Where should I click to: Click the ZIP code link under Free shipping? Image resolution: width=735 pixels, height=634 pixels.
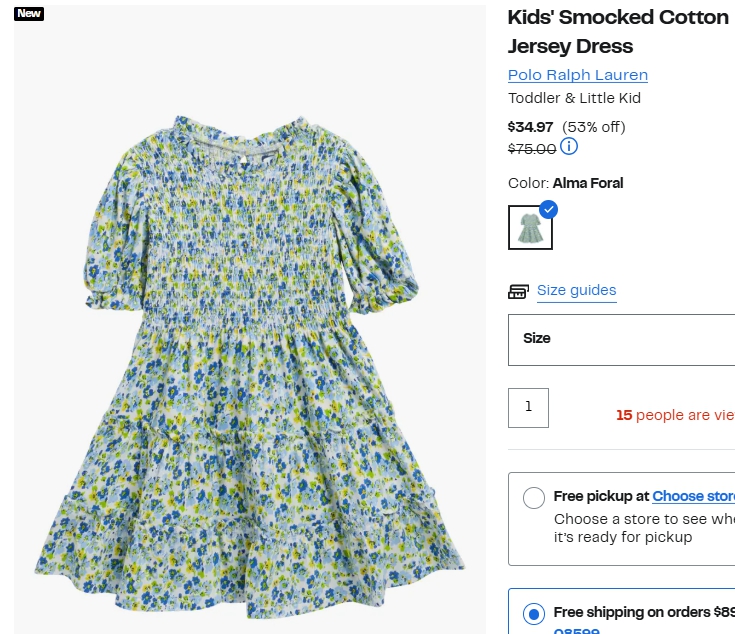[575, 630]
